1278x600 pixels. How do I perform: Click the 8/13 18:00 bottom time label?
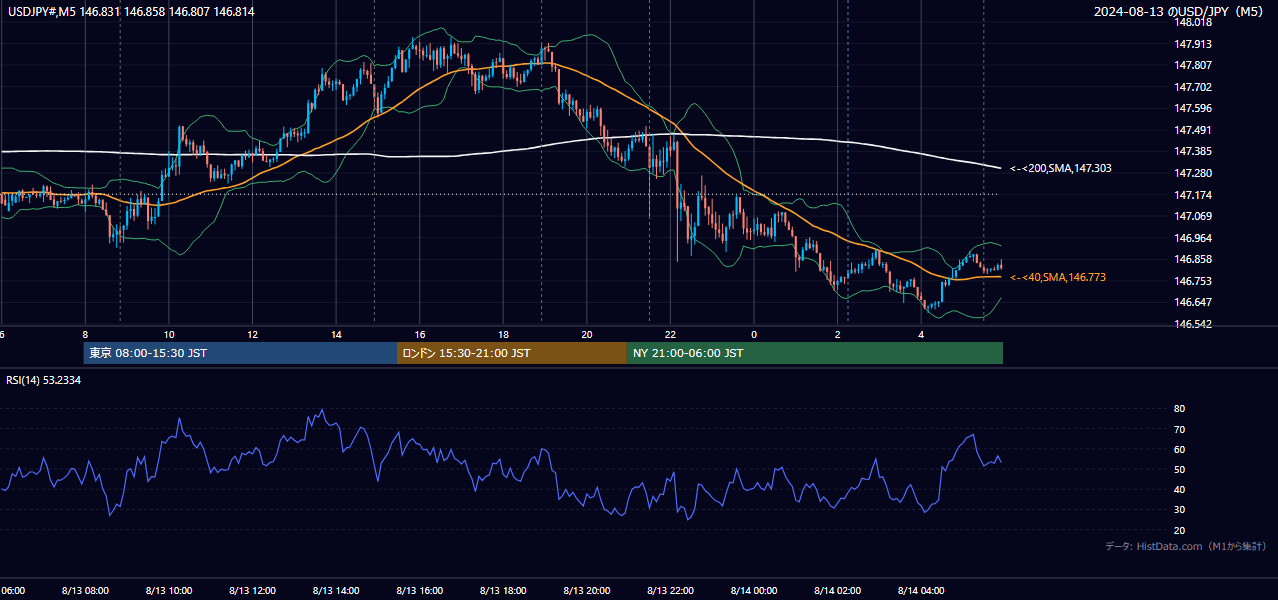[503, 590]
